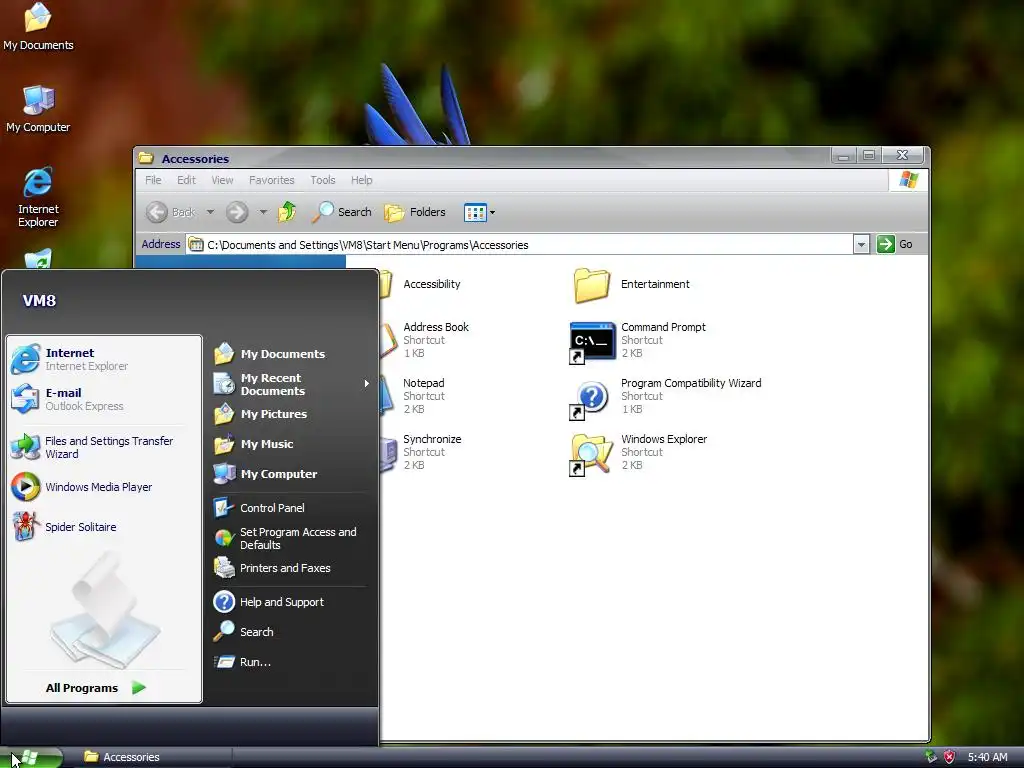Click the red shield security tray icon
1024x768 pixels.
coord(949,757)
